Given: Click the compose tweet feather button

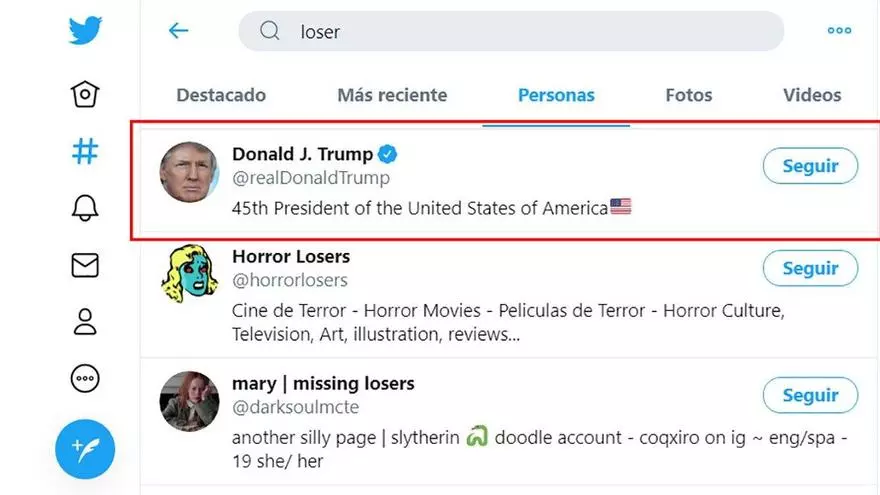Looking at the screenshot, I should 85,449.
